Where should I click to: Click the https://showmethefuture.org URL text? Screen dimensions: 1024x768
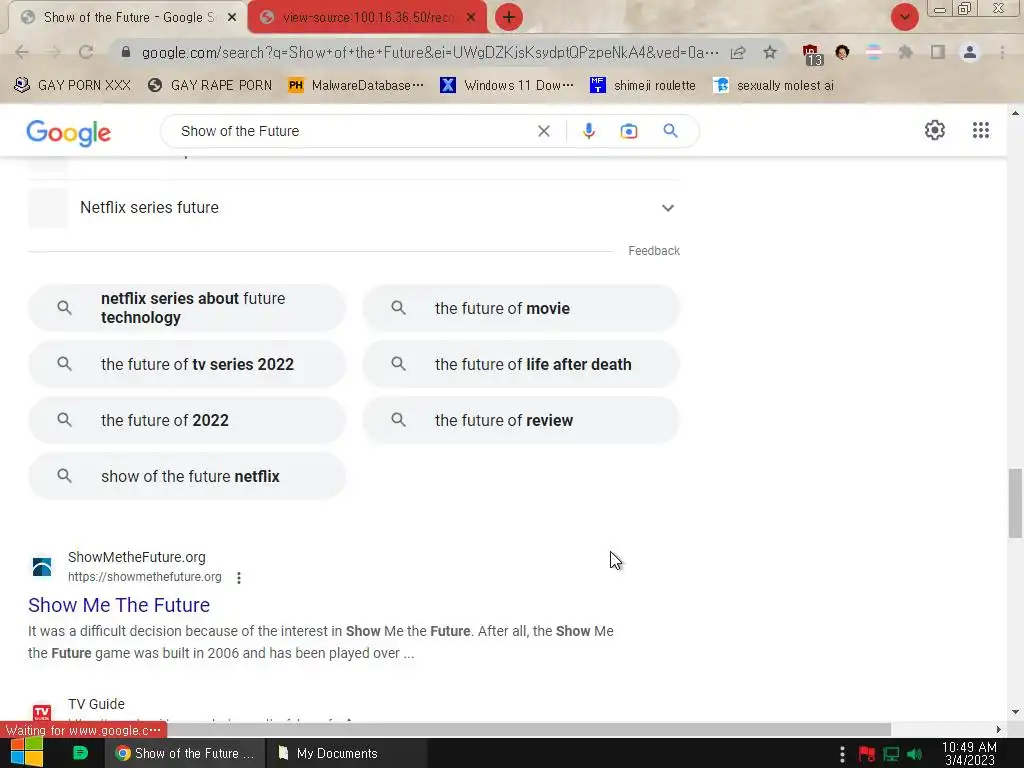click(x=144, y=577)
